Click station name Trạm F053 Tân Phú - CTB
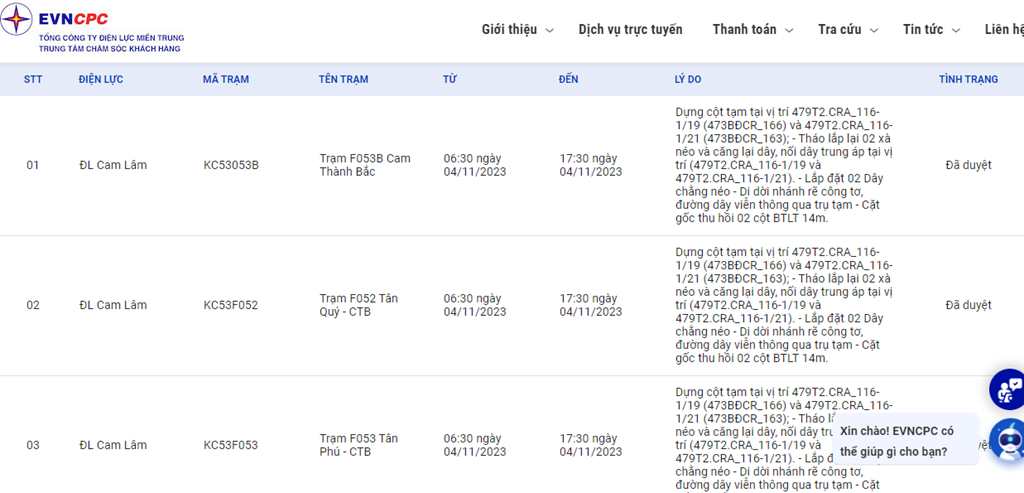Screen dimensions: 1024x493 click(358, 445)
